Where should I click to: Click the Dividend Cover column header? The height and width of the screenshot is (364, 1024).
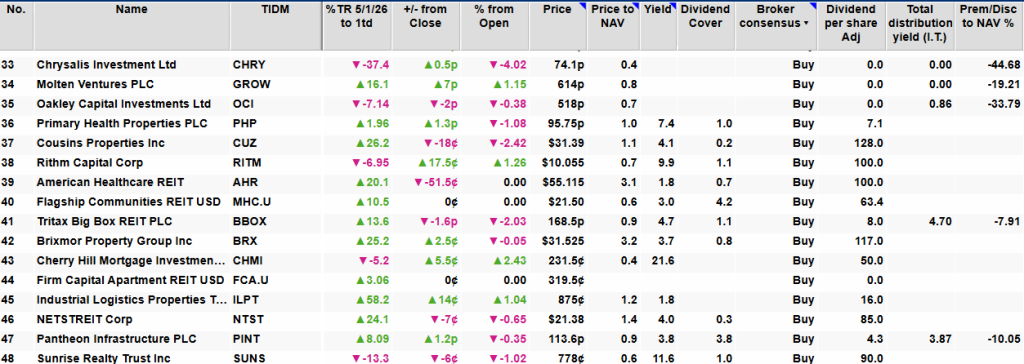(x=706, y=25)
